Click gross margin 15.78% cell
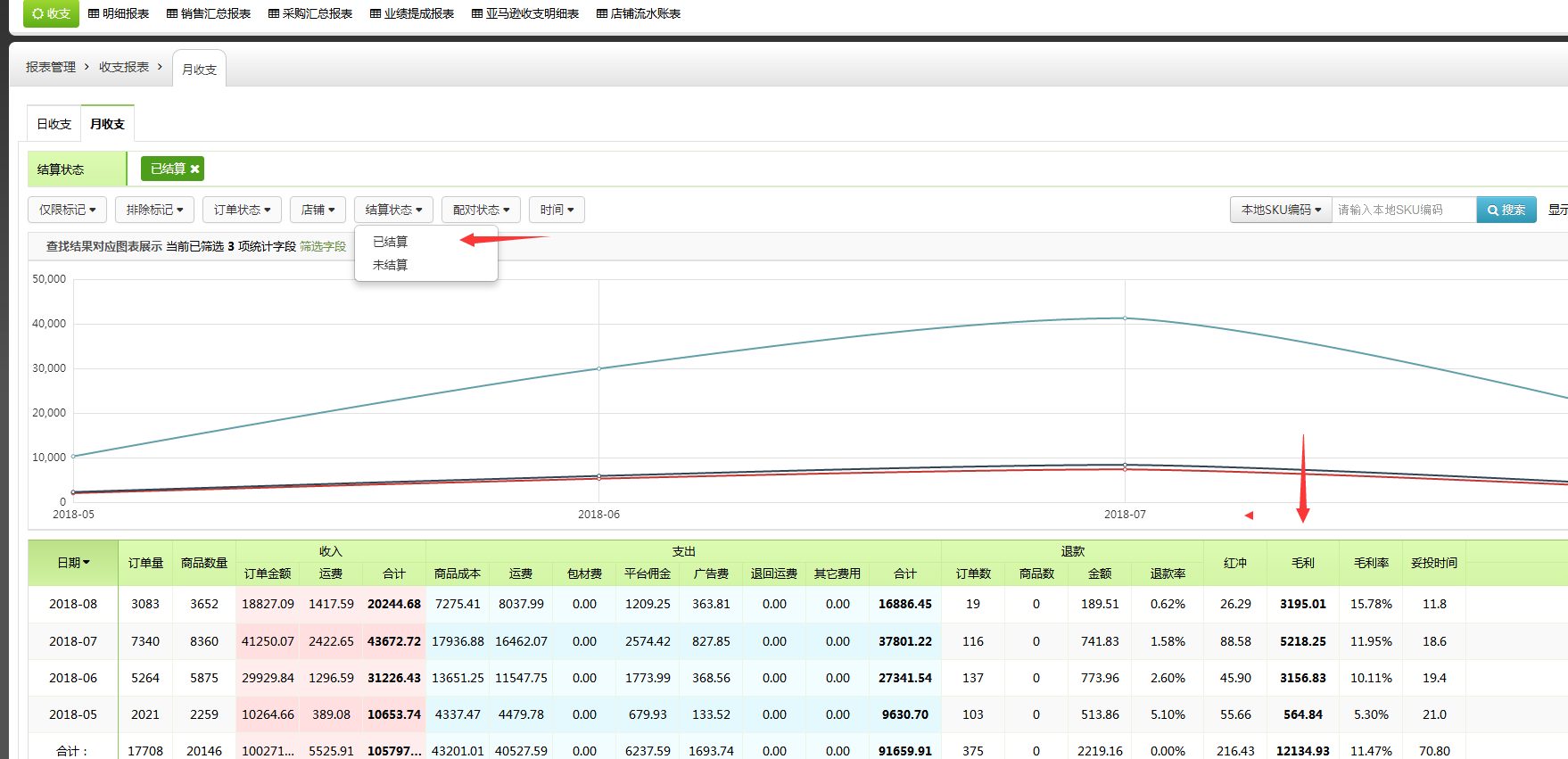1568x759 pixels. pos(1371,604)
